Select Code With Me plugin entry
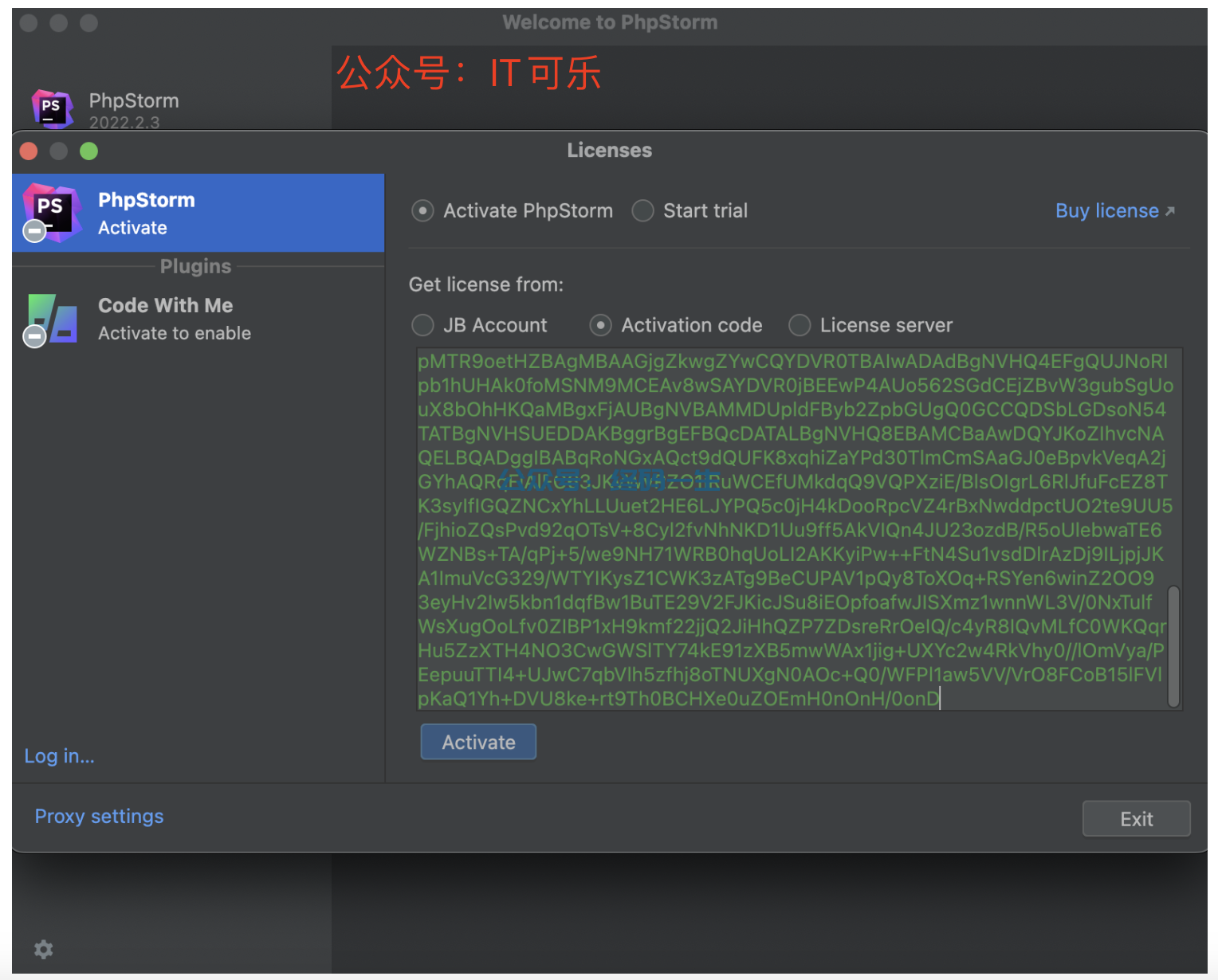 coord(198,319)
